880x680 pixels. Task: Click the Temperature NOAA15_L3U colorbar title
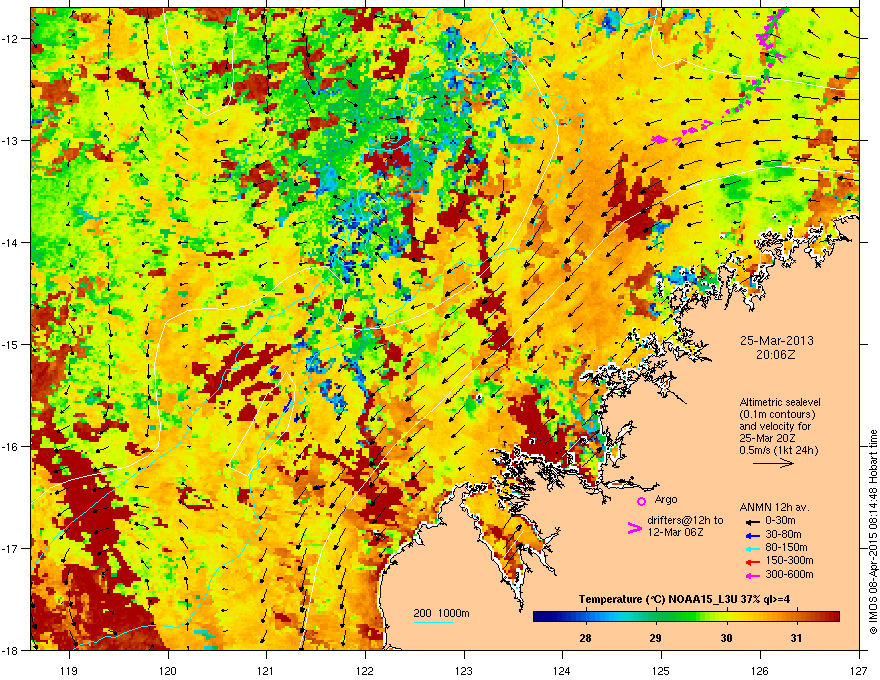(684, 599)
